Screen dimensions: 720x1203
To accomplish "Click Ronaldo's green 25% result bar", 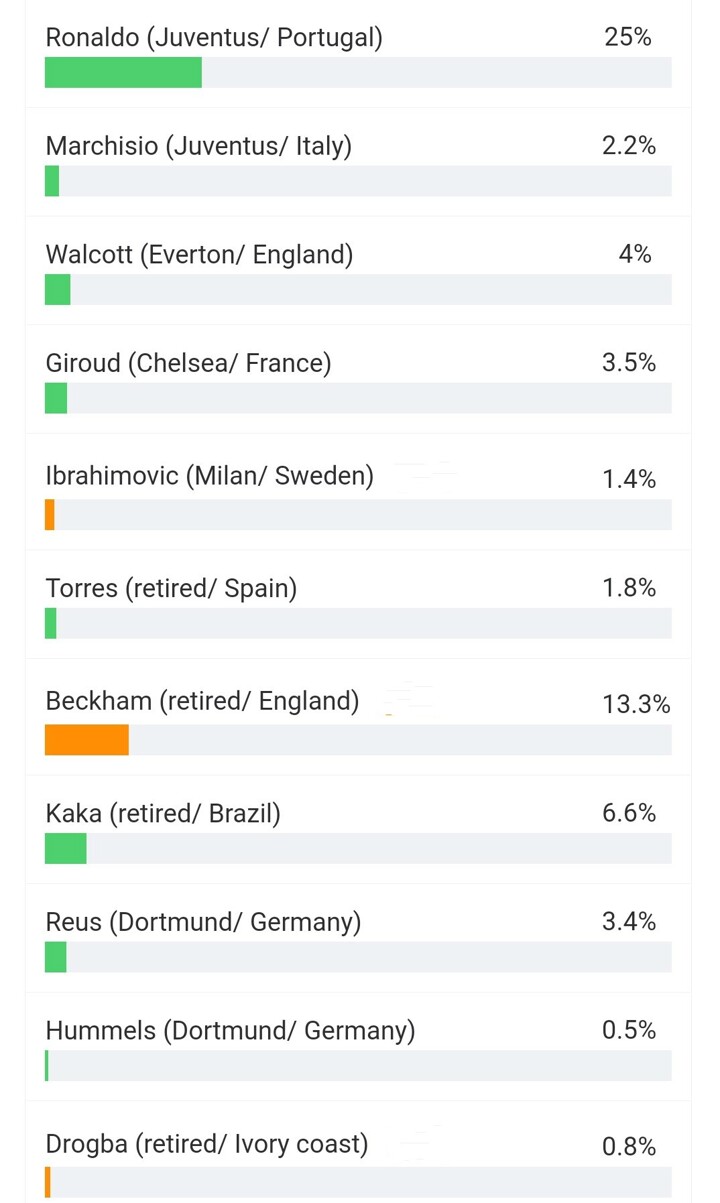I will click(x=123, y=73).
